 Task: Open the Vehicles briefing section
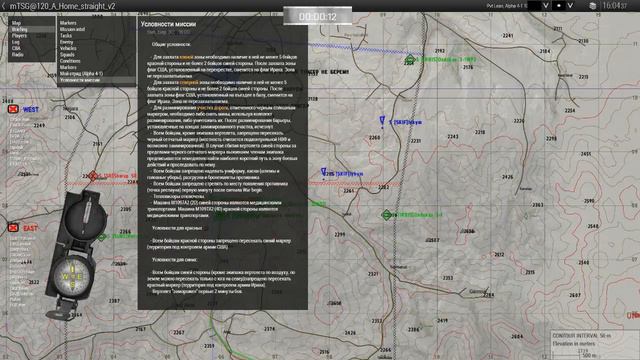(68, 48)
